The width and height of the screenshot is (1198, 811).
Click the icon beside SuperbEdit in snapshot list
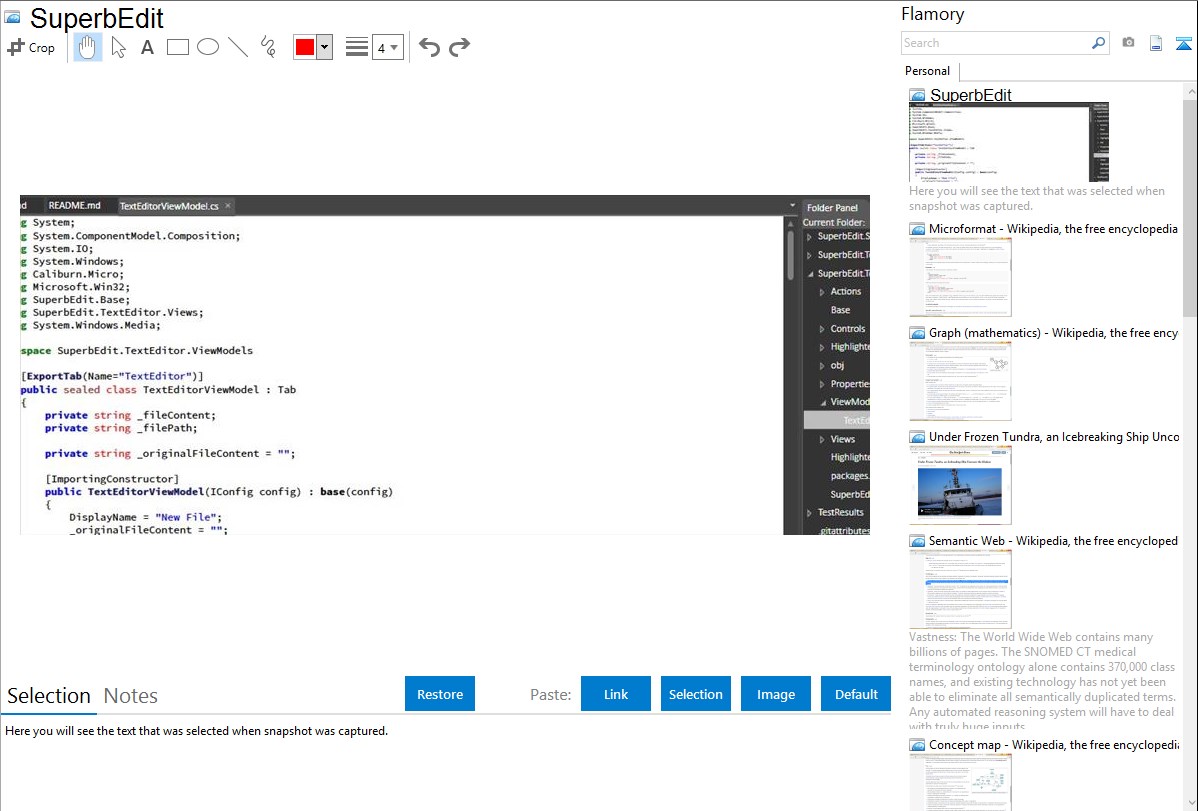click(918, 96)
